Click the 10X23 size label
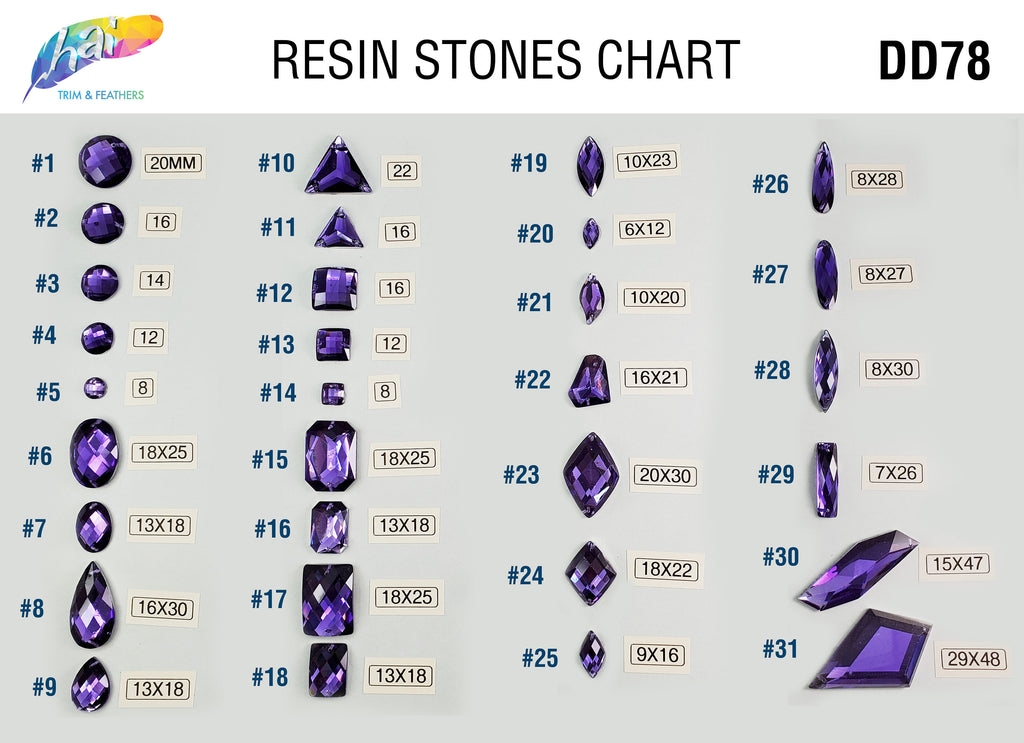Screen dimensions: 1024x743 point(647,161)
